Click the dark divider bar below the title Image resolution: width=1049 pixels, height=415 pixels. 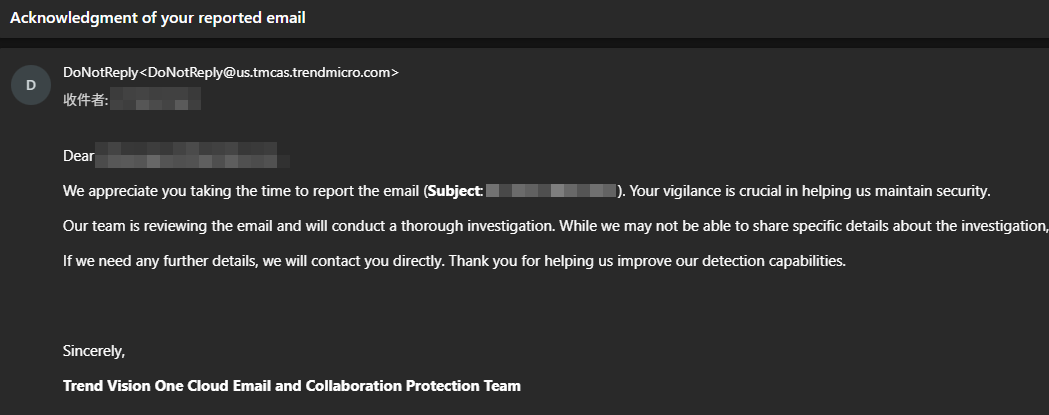(524, 42)
